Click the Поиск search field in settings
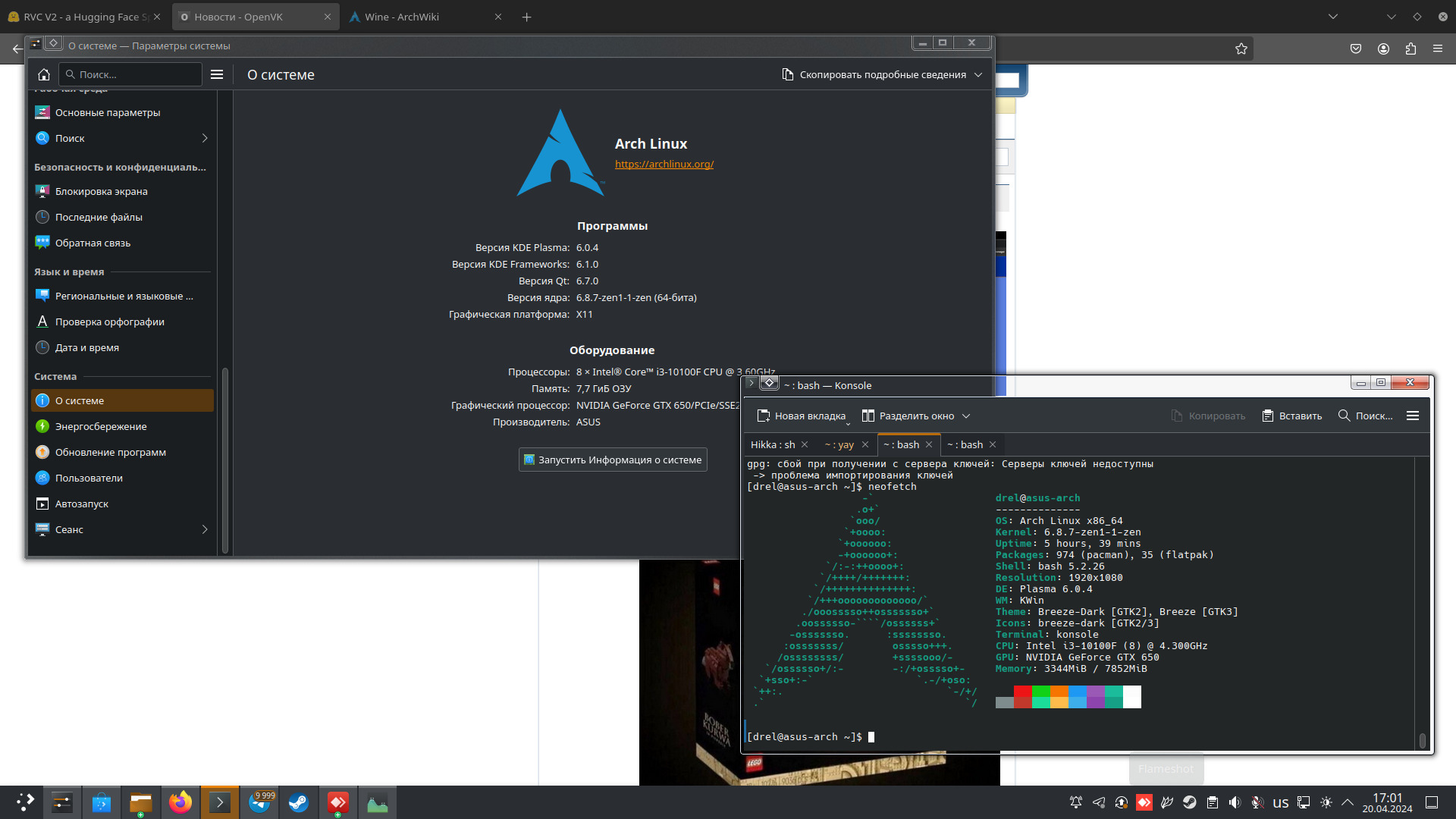The image size is (1456, 819). 130,74
